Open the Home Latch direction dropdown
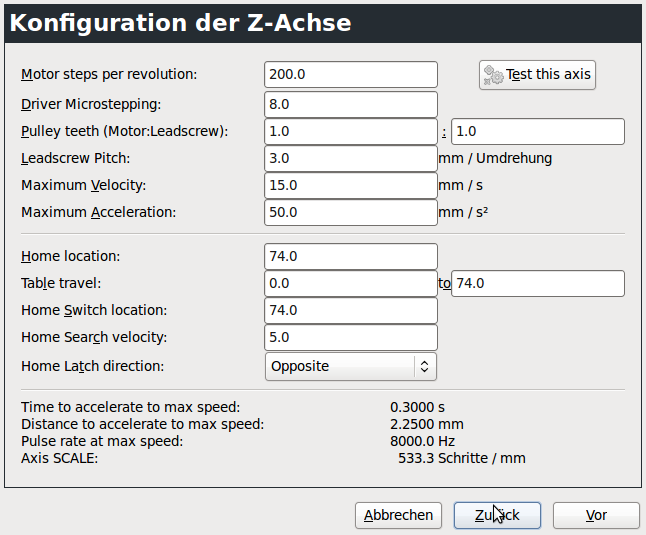The image size is (646, 535). click(351, 366)
